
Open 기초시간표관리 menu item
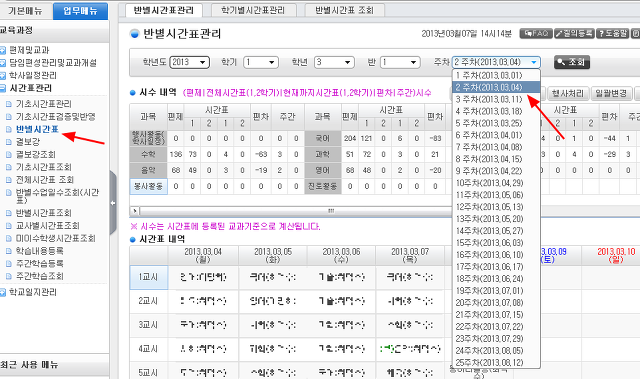pos(43,104)
